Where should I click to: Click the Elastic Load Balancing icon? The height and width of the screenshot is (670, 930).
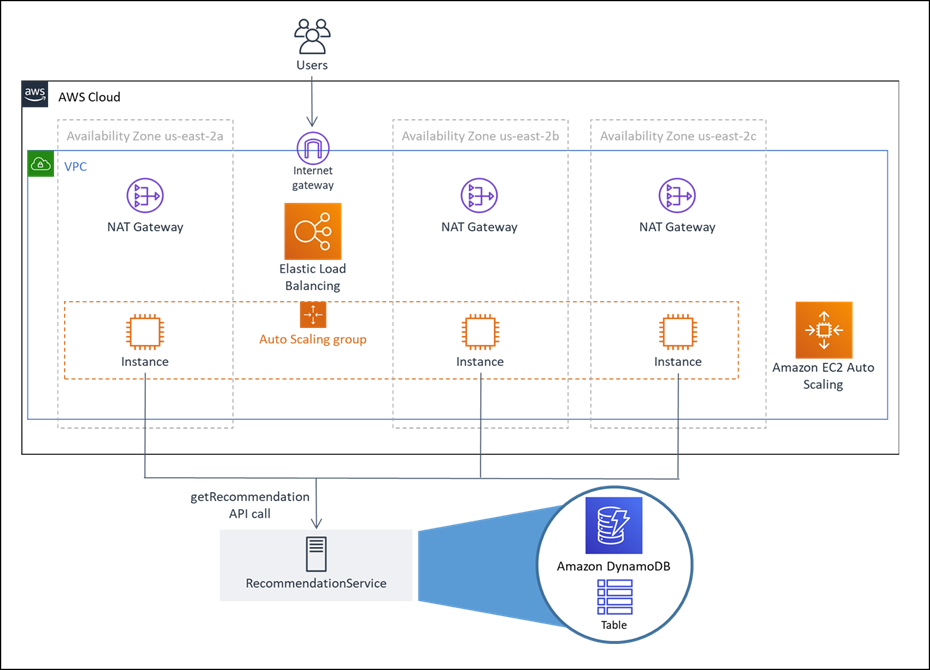(x=313, y=231)
